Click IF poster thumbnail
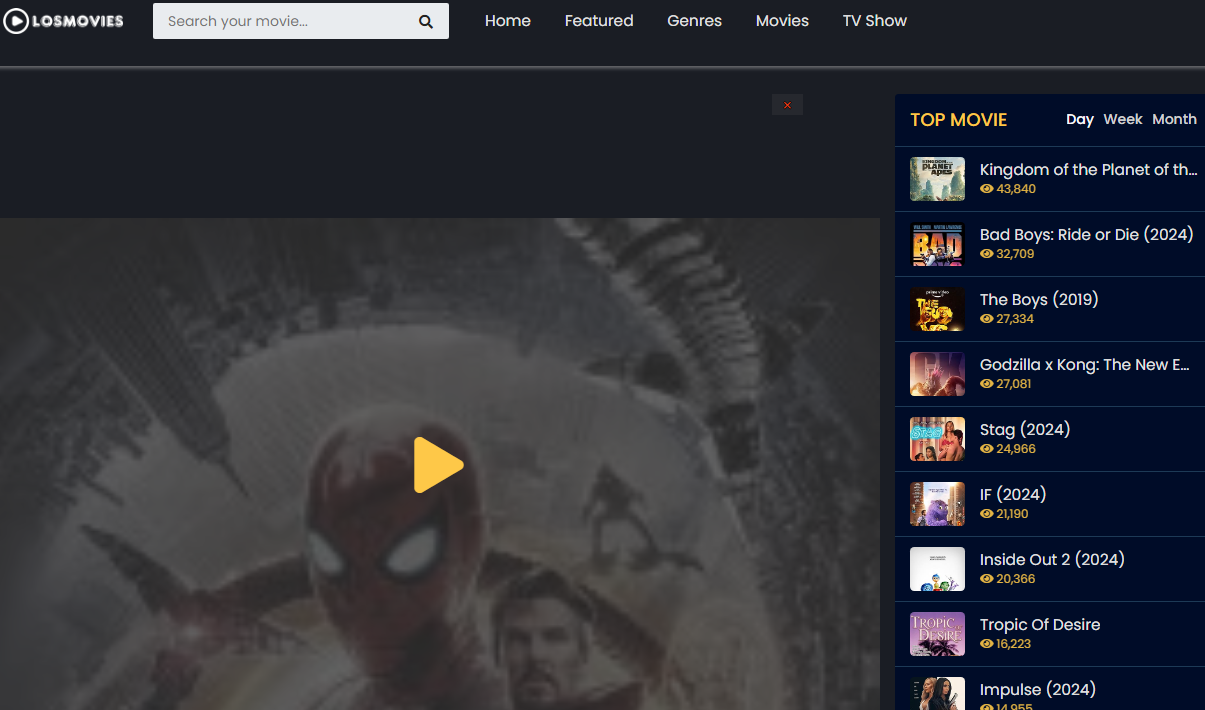The width and height of the screenshot is (1205, 710). 937,504
